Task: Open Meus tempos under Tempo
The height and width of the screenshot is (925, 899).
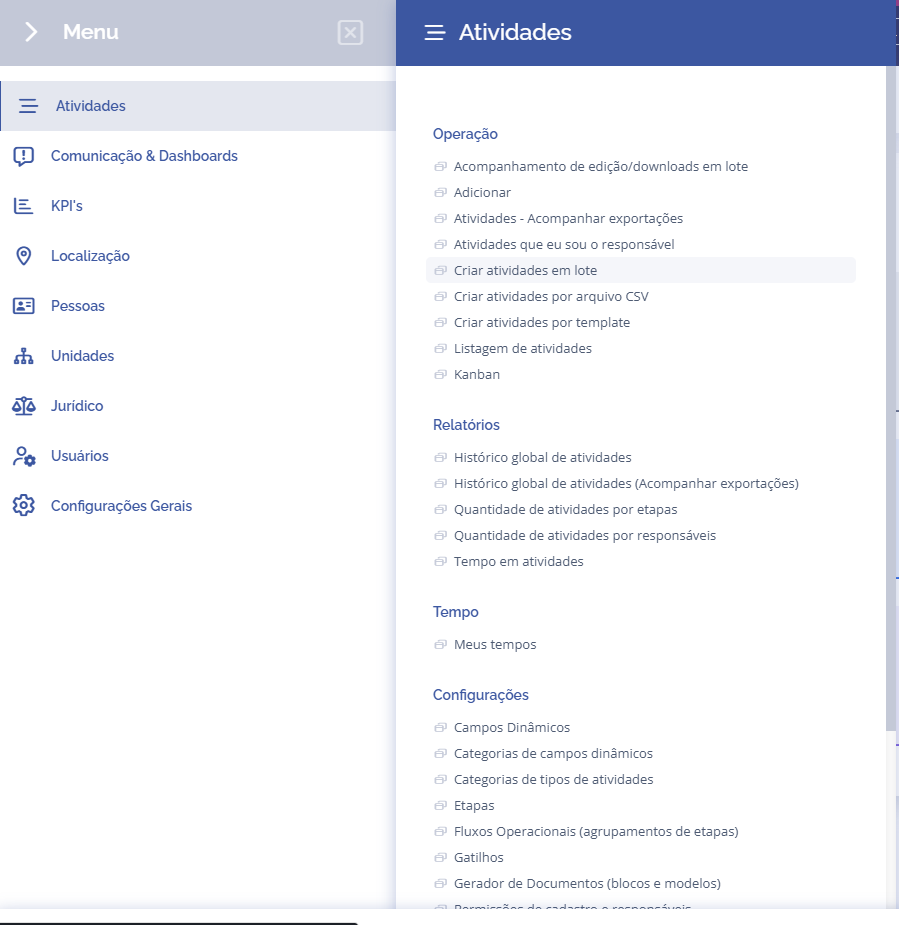Action: pyautogui.click(x=494, y=644)
